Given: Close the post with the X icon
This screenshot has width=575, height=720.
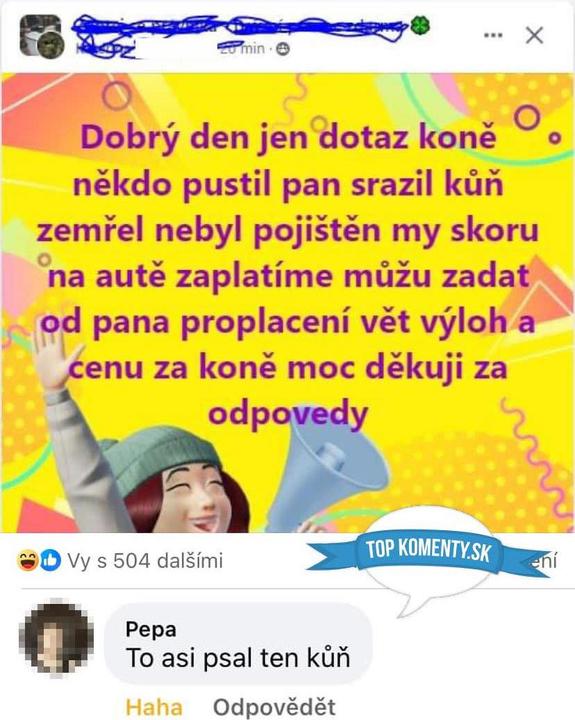Looking at the screenshot, I should (534, 35).
